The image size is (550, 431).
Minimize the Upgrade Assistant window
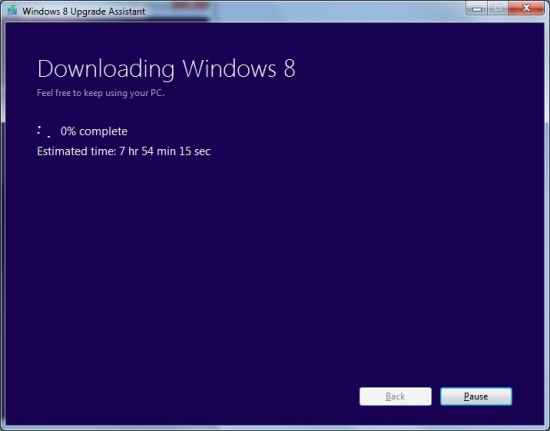pos(476,8)
